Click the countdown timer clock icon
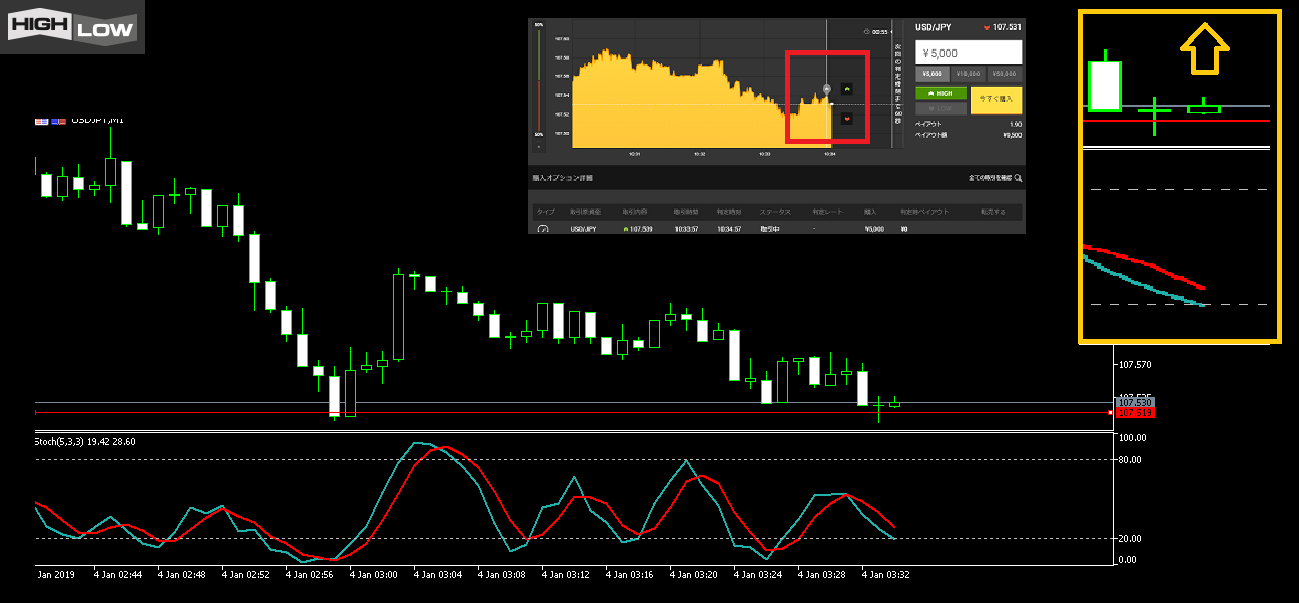This screenshot has width=1299, height=603. point(867,31)
